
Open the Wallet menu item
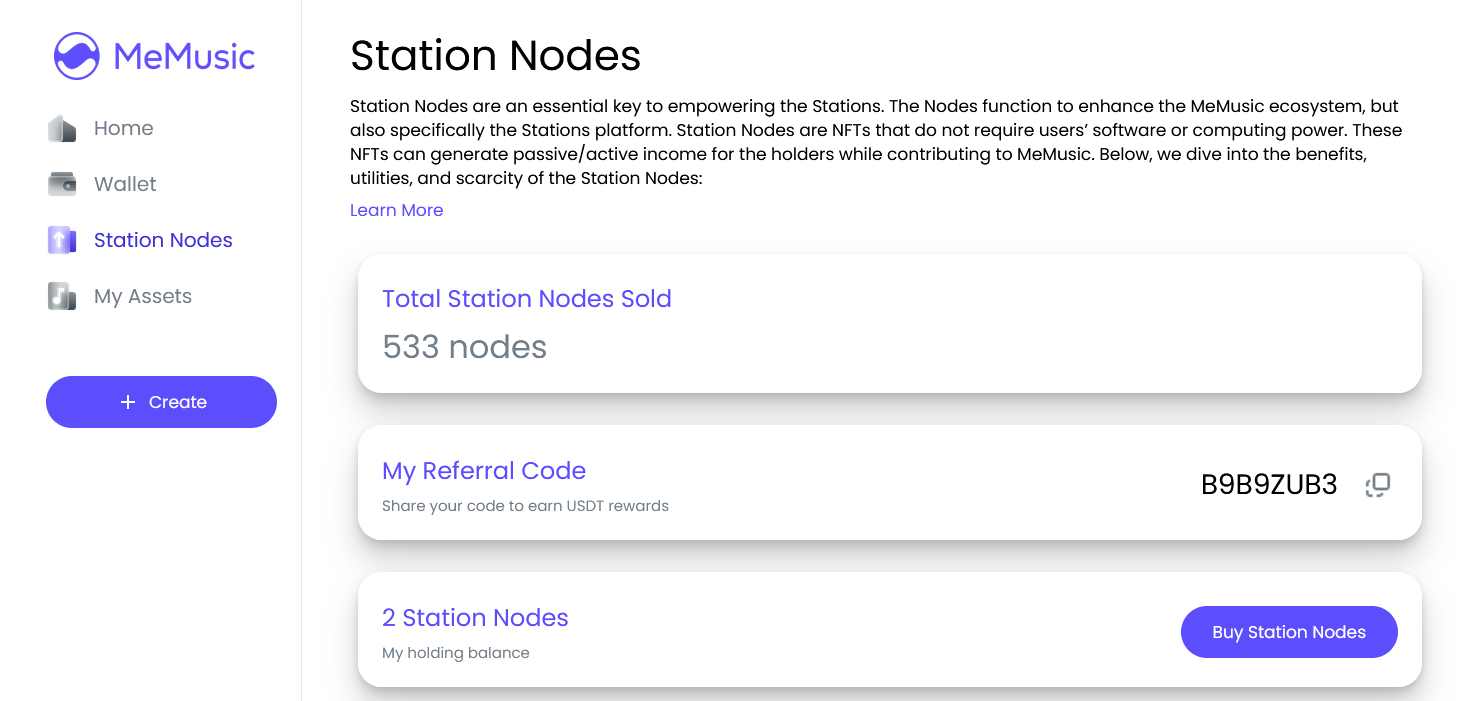pos(125,184)
